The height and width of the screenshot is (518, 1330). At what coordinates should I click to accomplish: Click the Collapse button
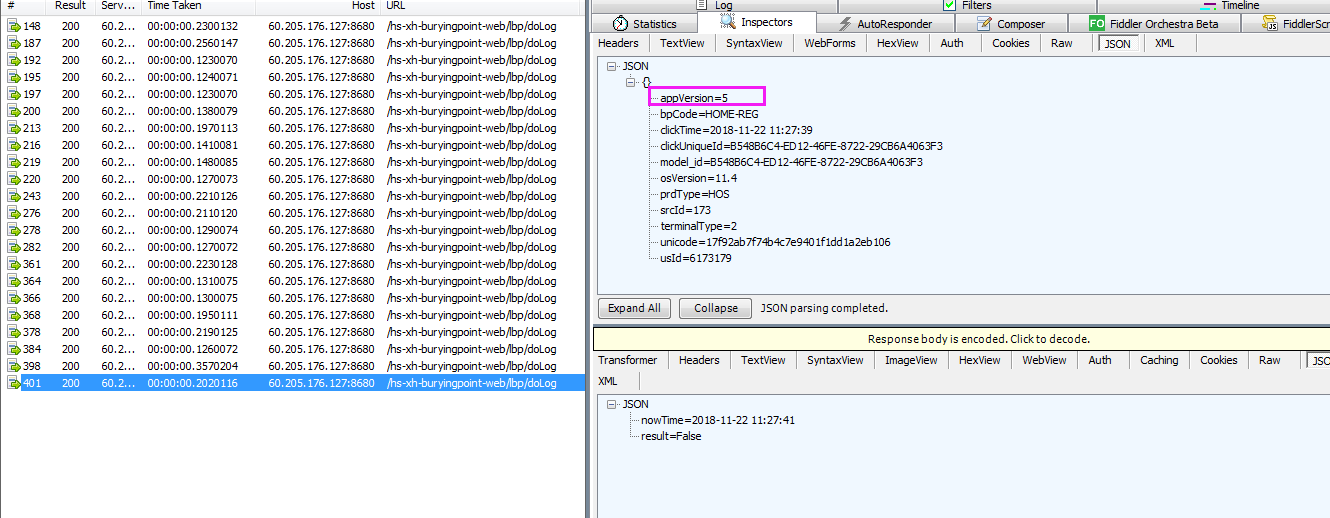[715, 308]
